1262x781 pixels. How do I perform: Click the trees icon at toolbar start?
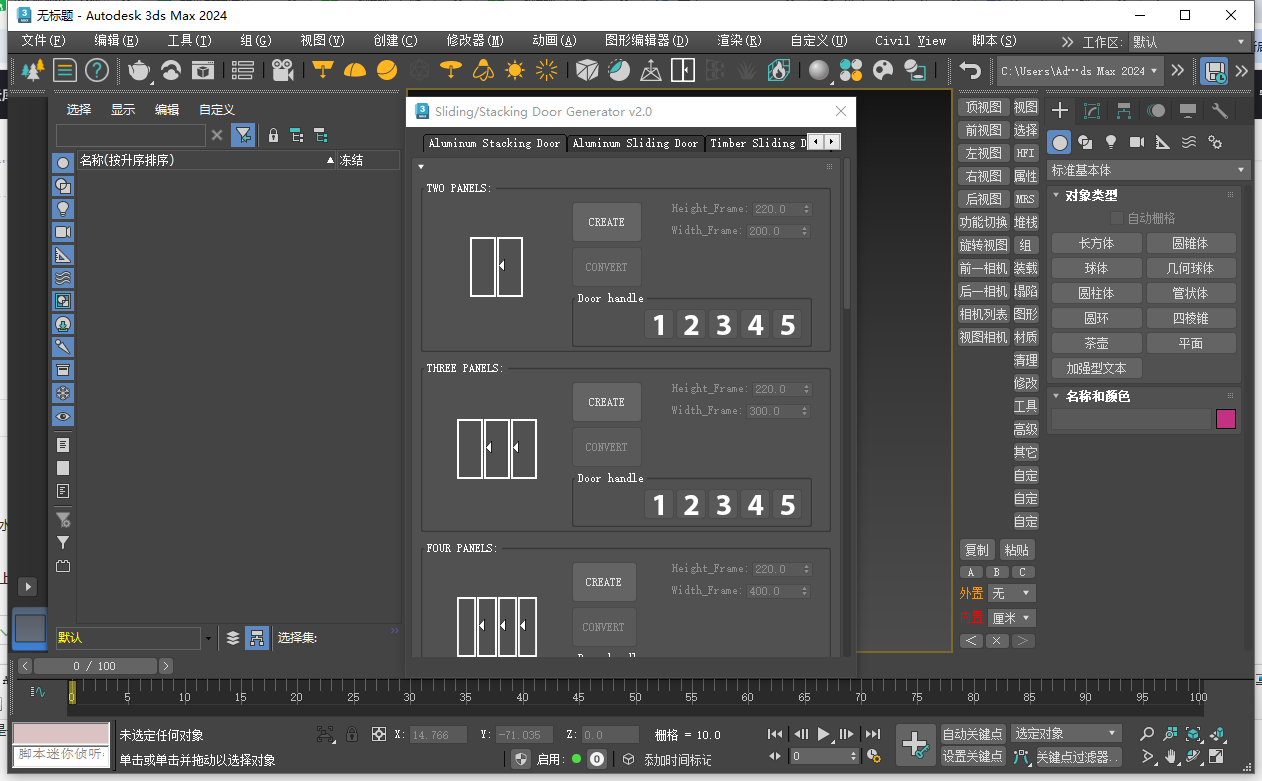tap(33, 70)
